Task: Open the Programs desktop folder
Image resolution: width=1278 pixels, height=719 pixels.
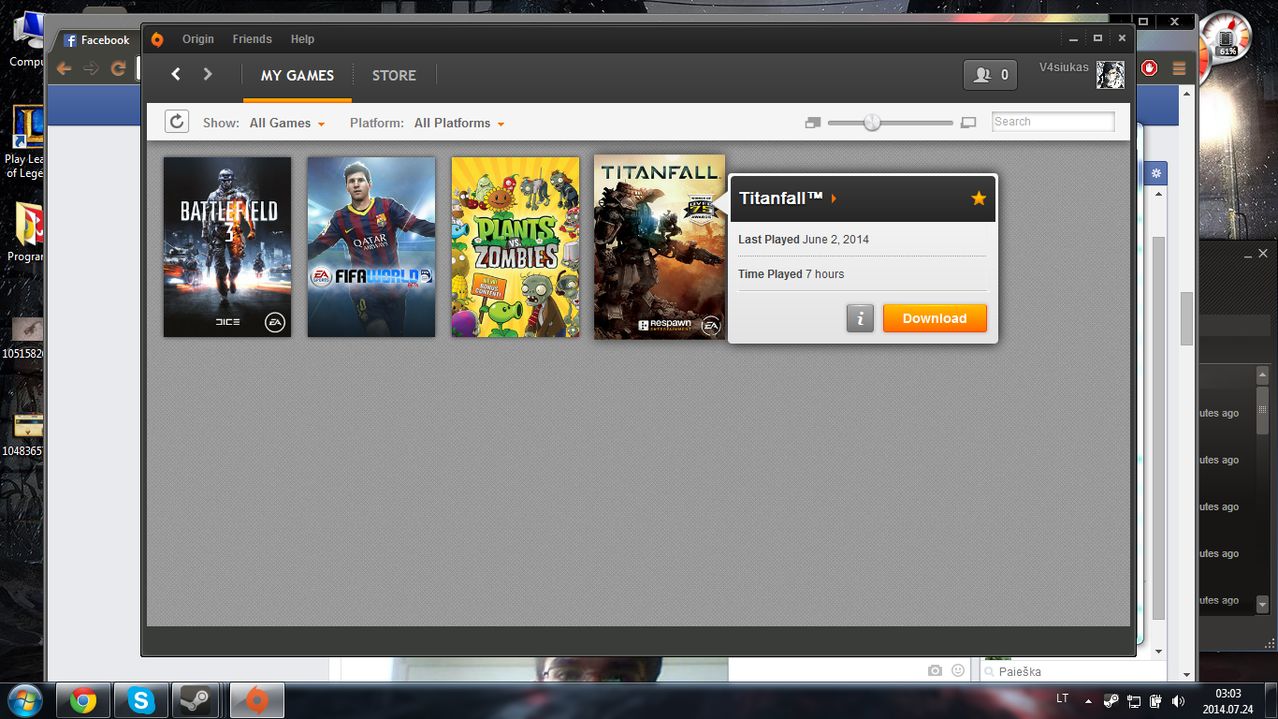Action: (x=27, y=232)
